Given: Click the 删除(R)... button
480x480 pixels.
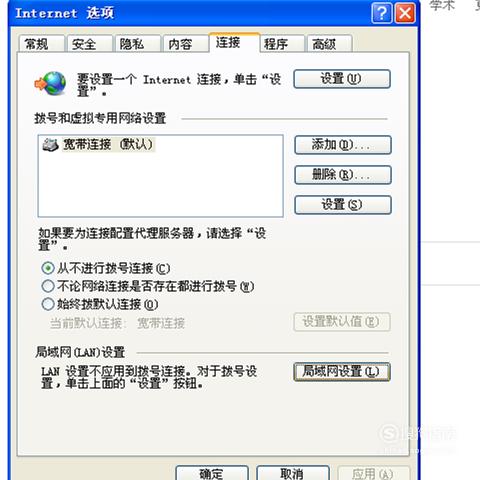Looking at the screenshot, I should coord(343,175).
